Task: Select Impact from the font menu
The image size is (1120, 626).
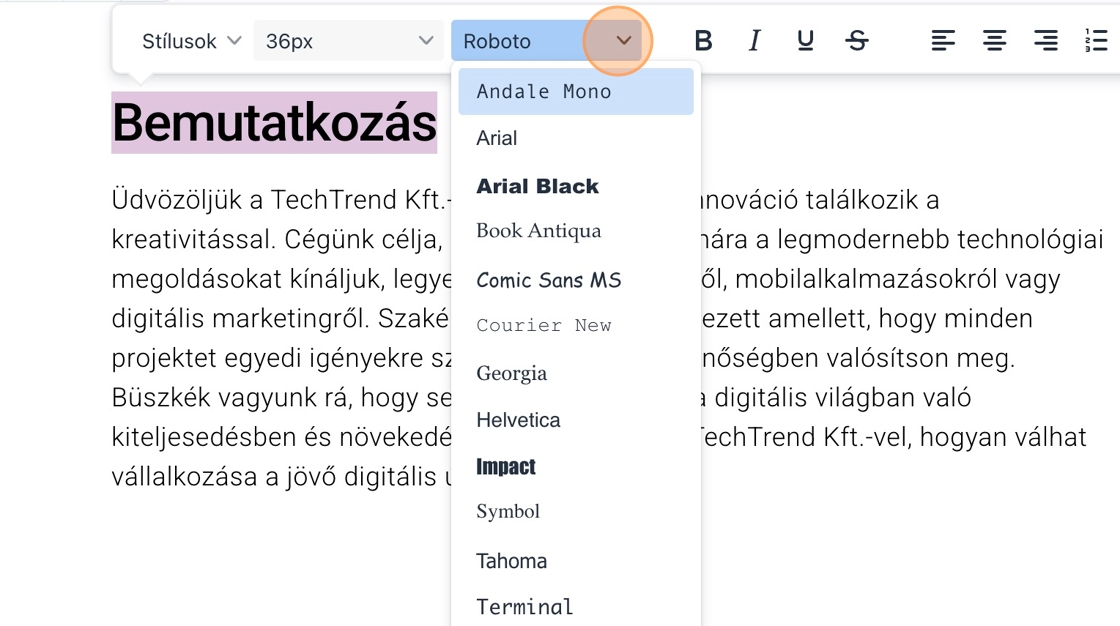Action: 506,467
